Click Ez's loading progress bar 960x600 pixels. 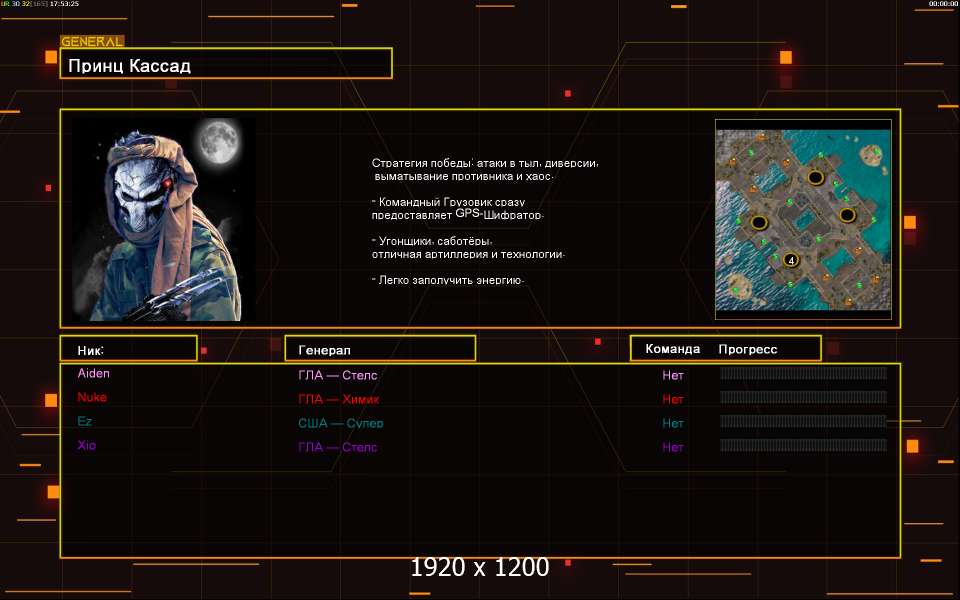click(803, 421)
